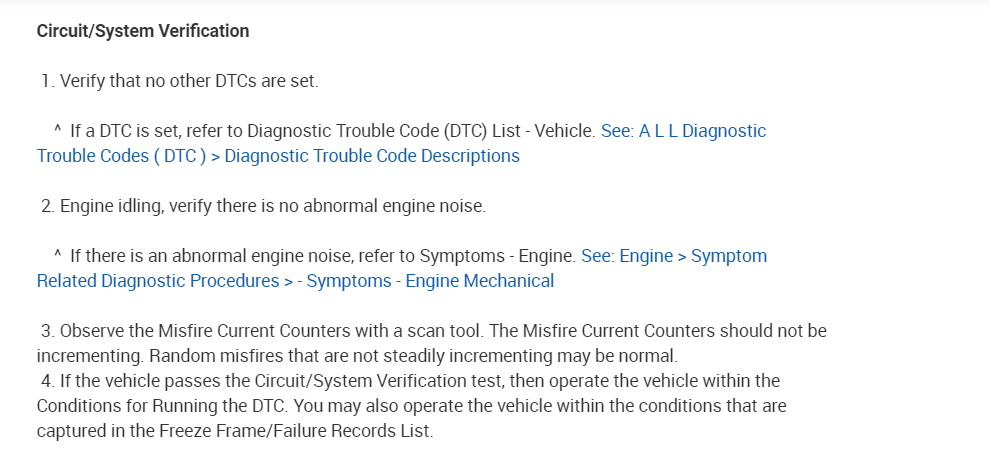Open the A L L Diagnostic Trouble Codes link
Viewport: 989px width, 464px height.
coord(683,131)
